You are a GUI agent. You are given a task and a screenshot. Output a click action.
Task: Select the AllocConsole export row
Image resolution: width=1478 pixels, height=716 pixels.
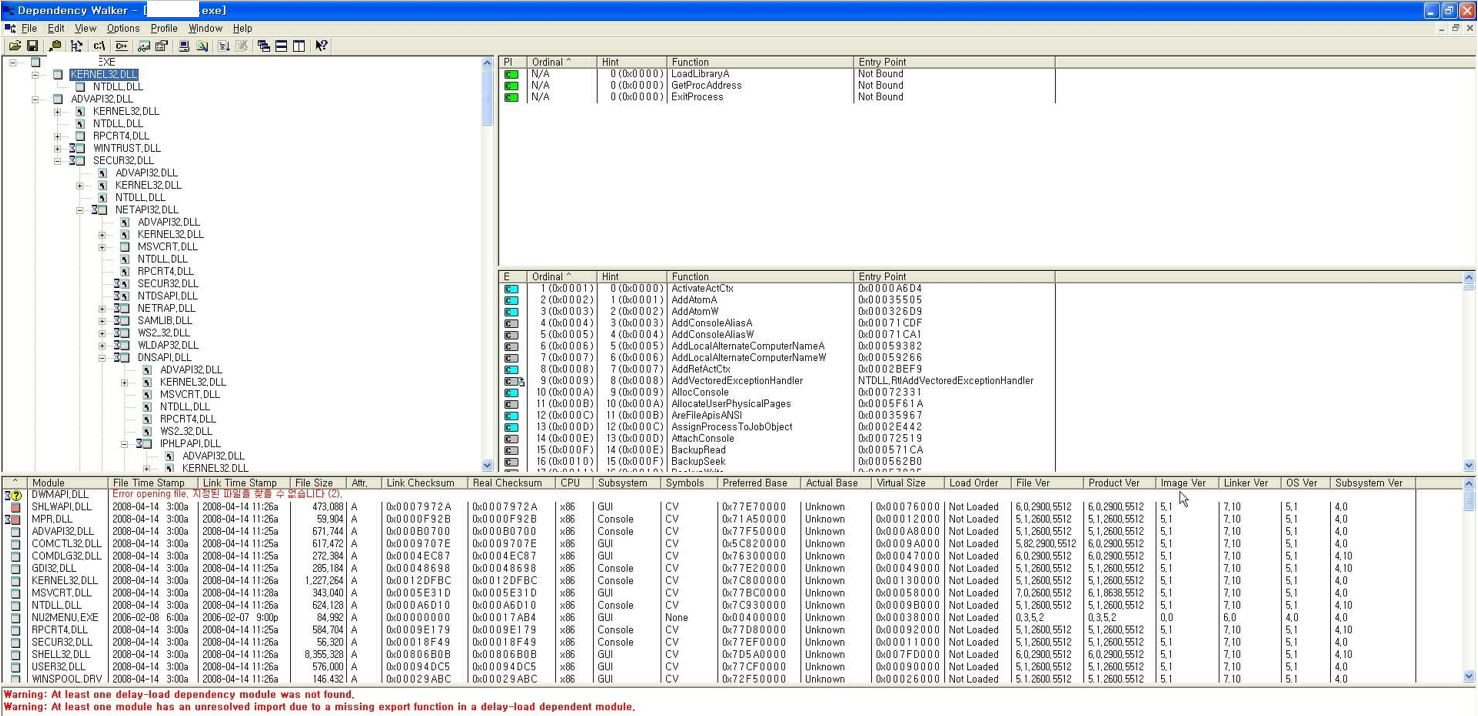click(x=776, y=393)
